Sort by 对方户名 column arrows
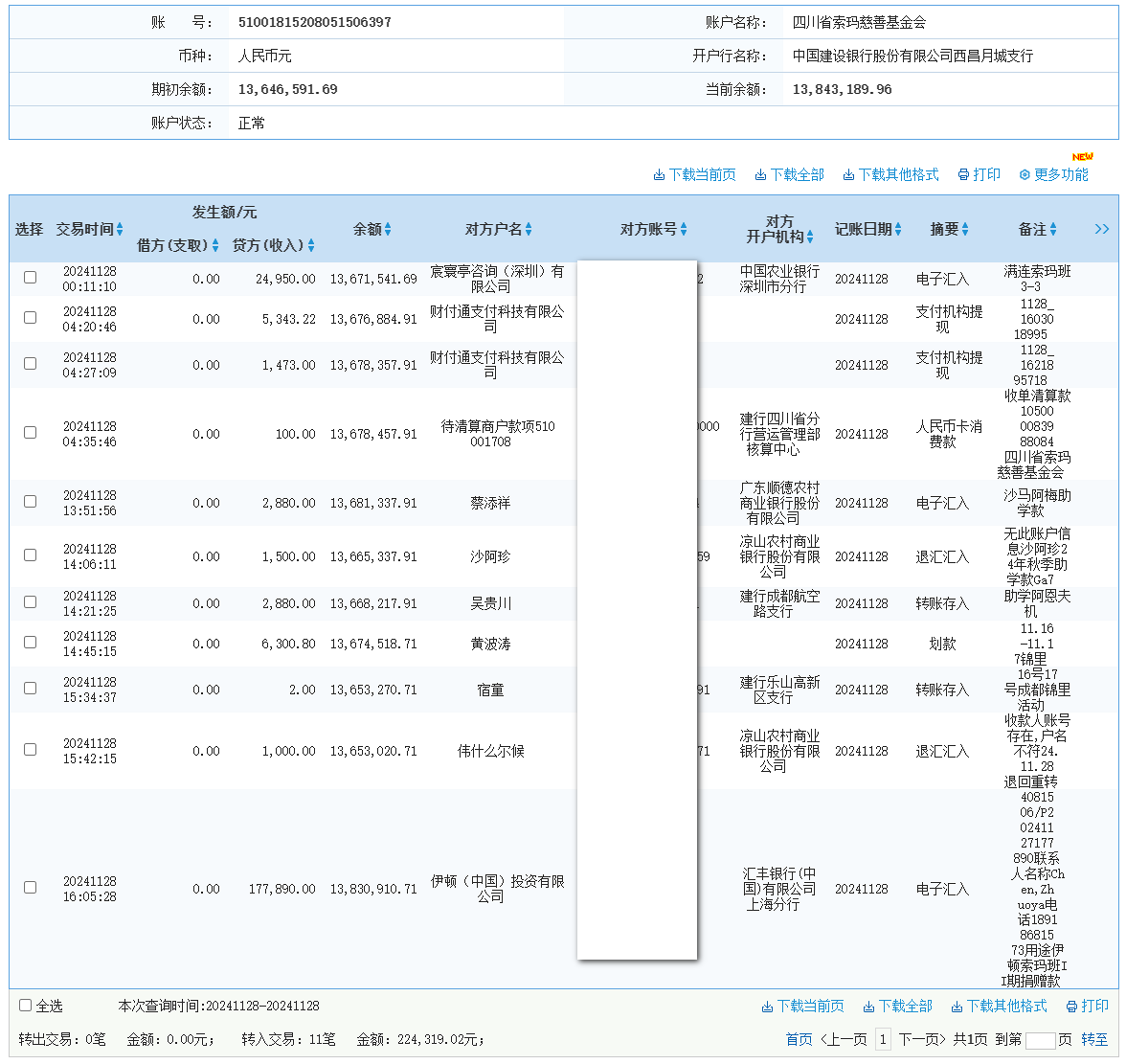Viewport: 1126px width, 1064px height. pyautogui.click(x=529, y=229)
